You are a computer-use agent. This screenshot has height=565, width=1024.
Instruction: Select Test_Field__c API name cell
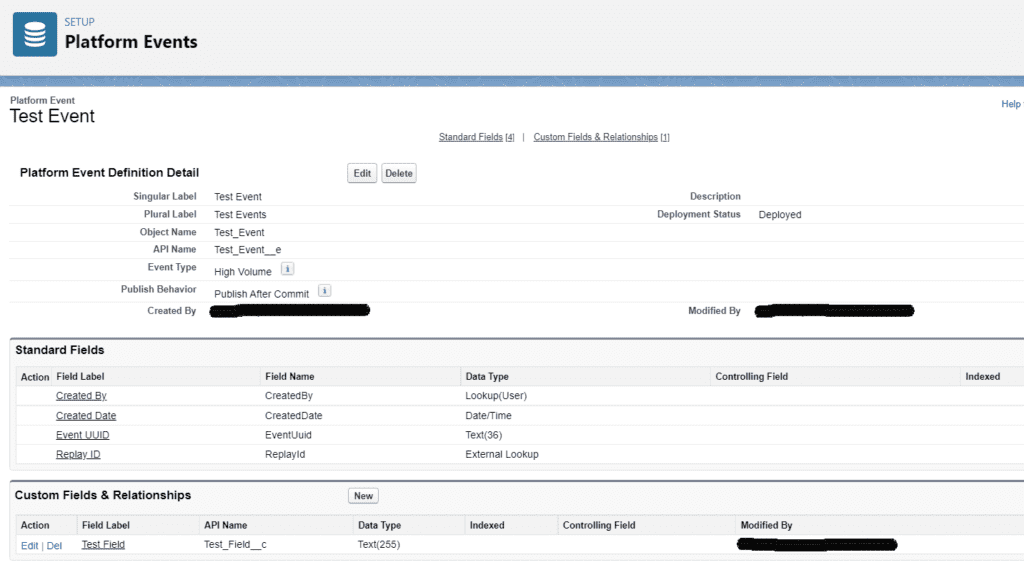point(235,544)
